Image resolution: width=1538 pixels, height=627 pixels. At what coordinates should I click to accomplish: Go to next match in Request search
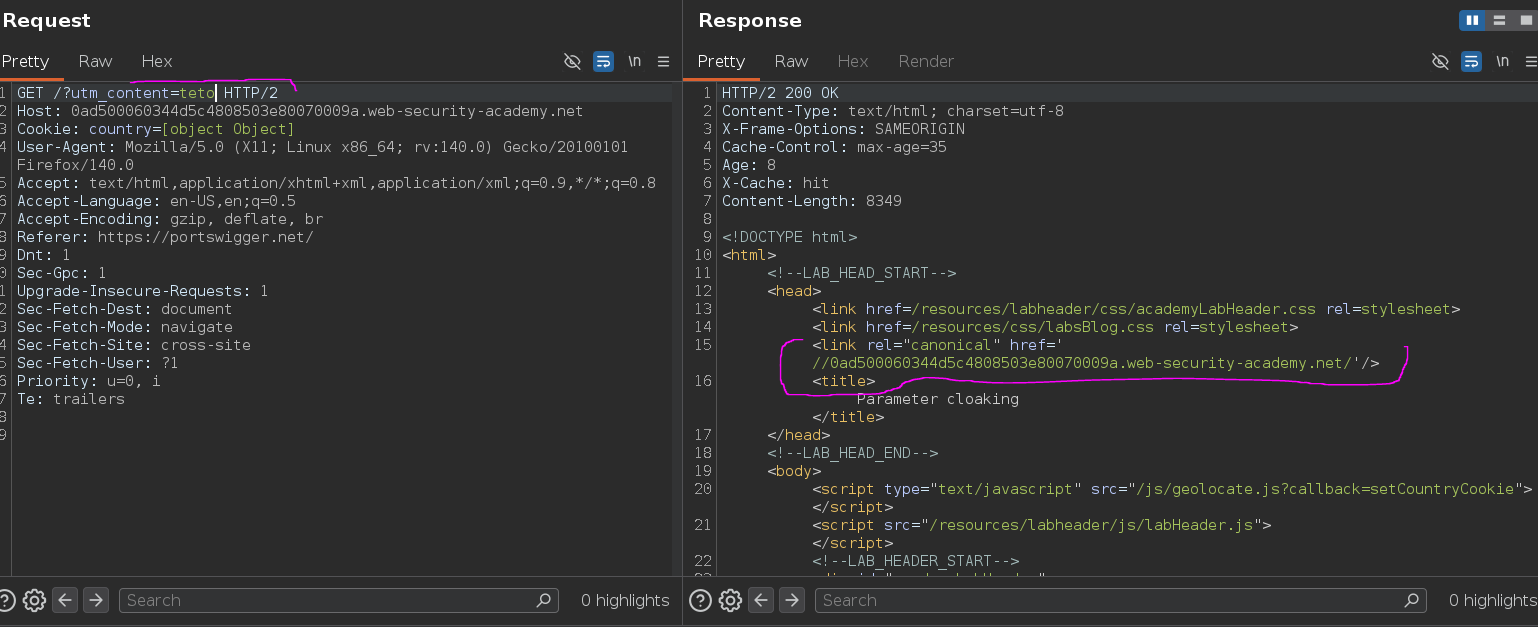pyautogui.click(x=95, y=600)
